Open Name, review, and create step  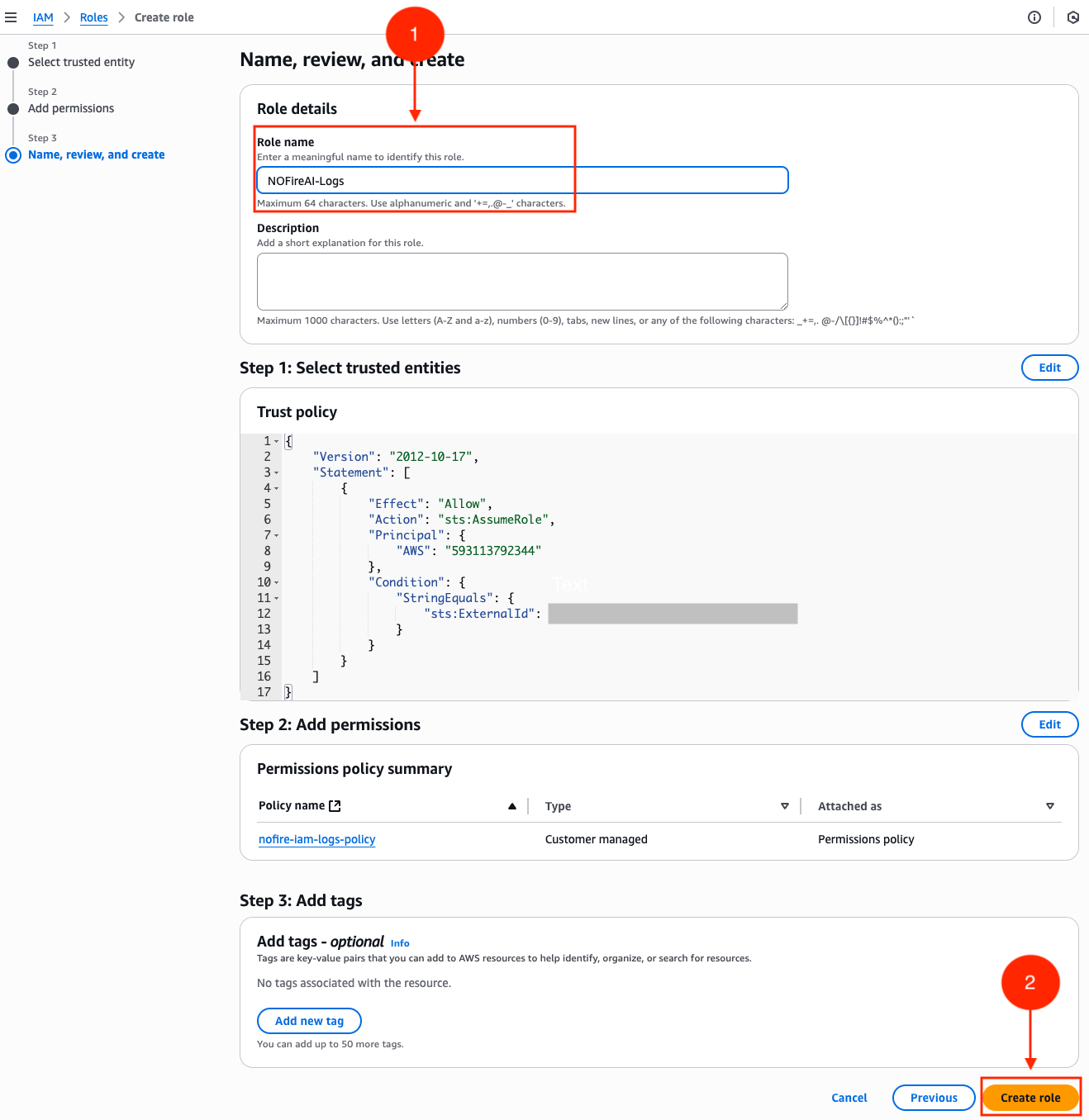coord(97,154)
